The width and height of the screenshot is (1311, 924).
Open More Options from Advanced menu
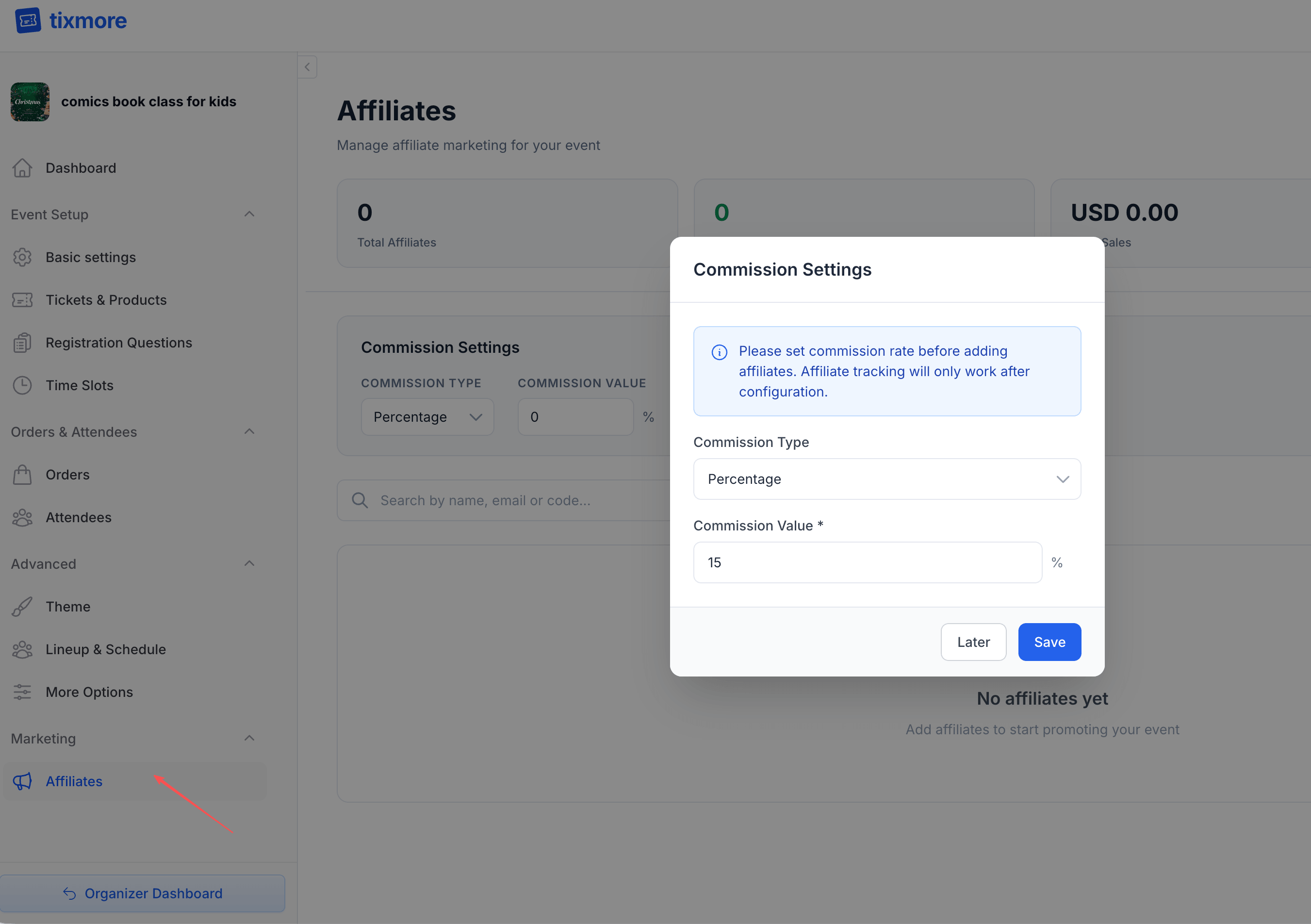(x=89, y=692)
